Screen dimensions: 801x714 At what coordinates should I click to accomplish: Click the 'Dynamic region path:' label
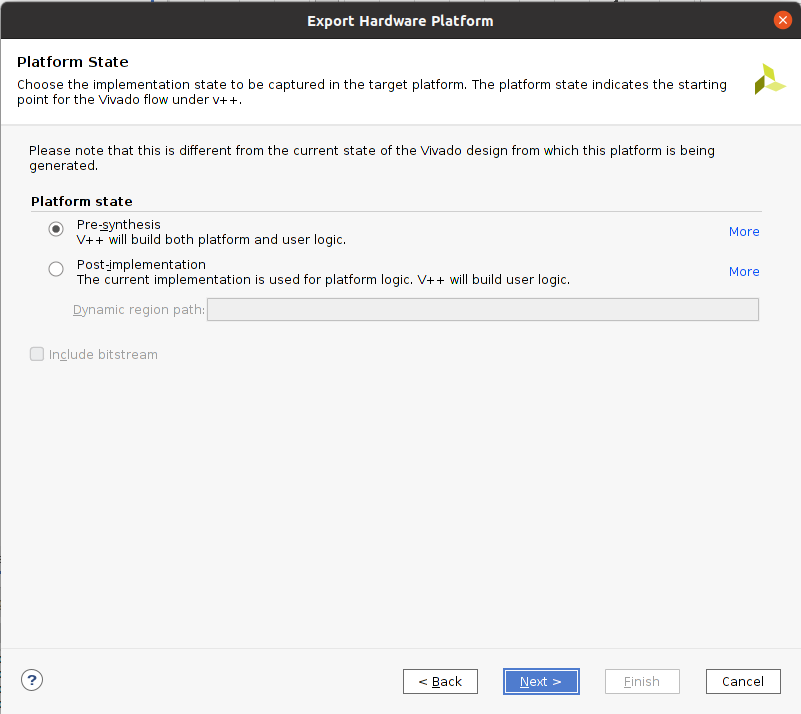click(x=139, y=310)
